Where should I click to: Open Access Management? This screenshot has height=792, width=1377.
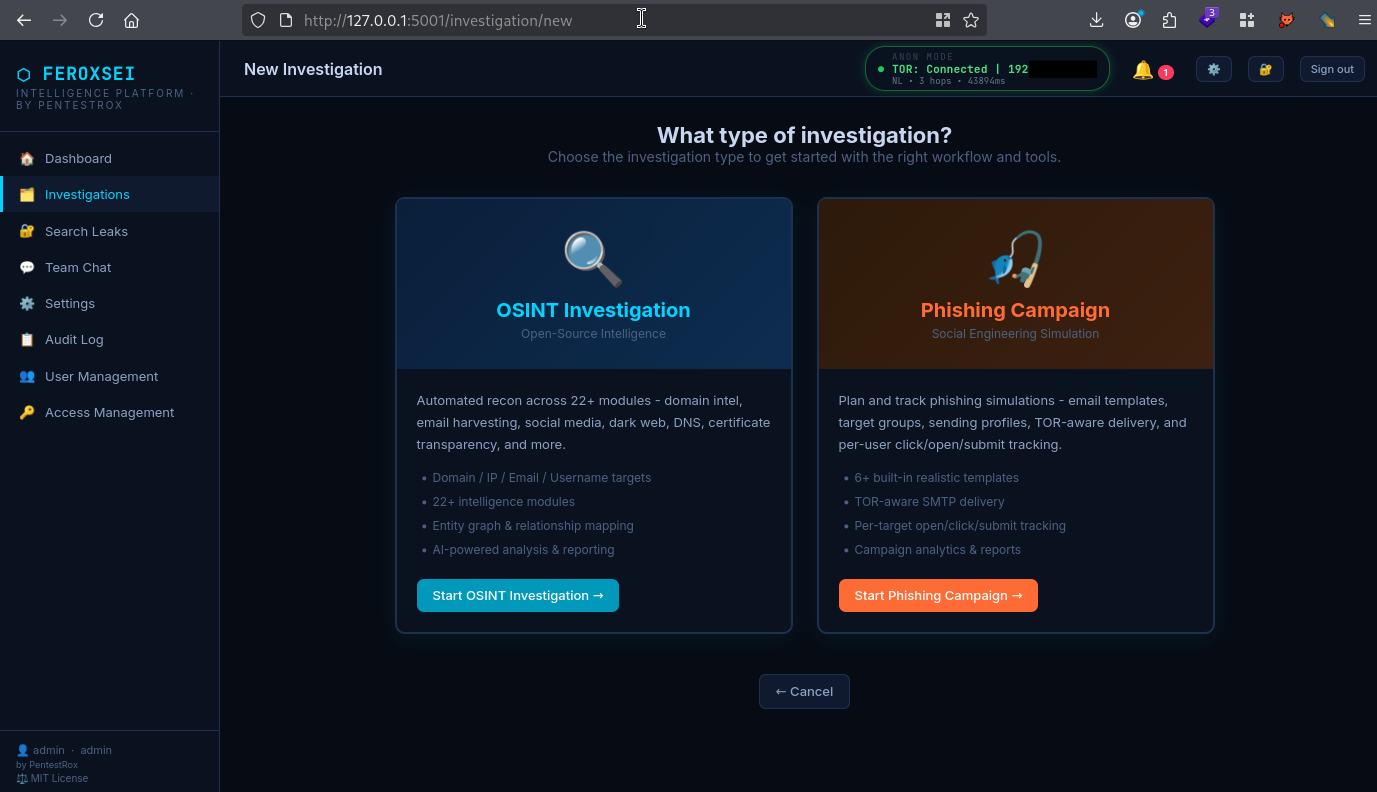[x=109, y=412]
